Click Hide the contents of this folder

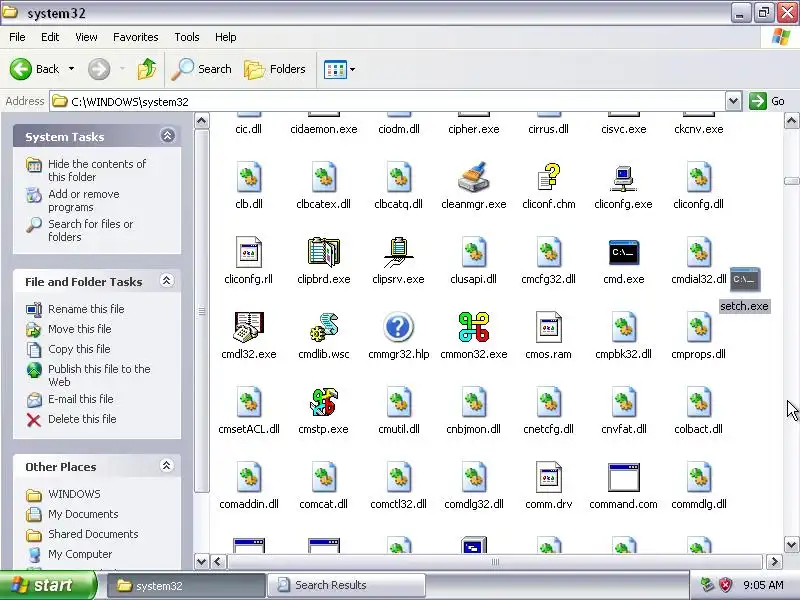coord(97,170)
